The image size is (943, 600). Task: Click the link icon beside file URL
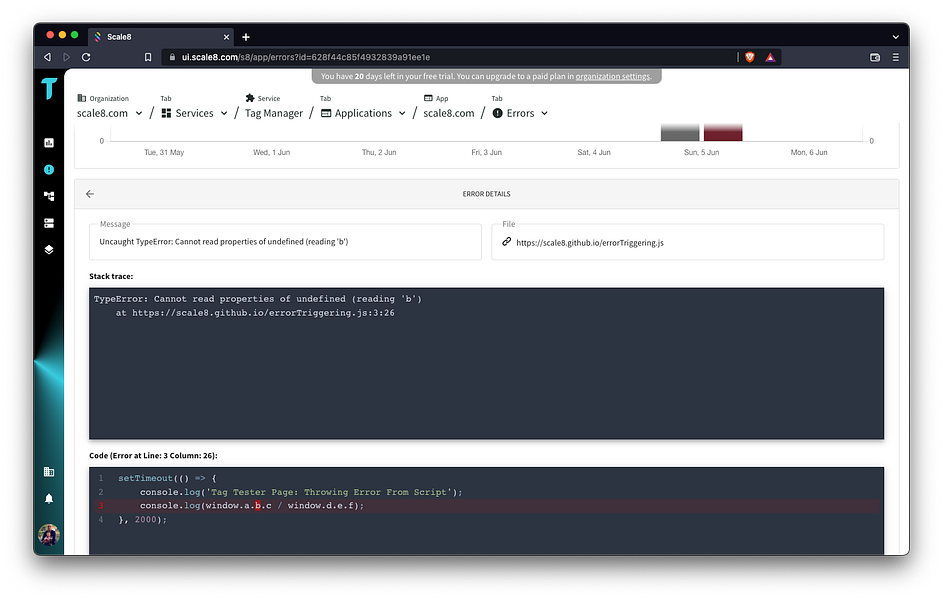pyautogui.click(x=506, y=242)
